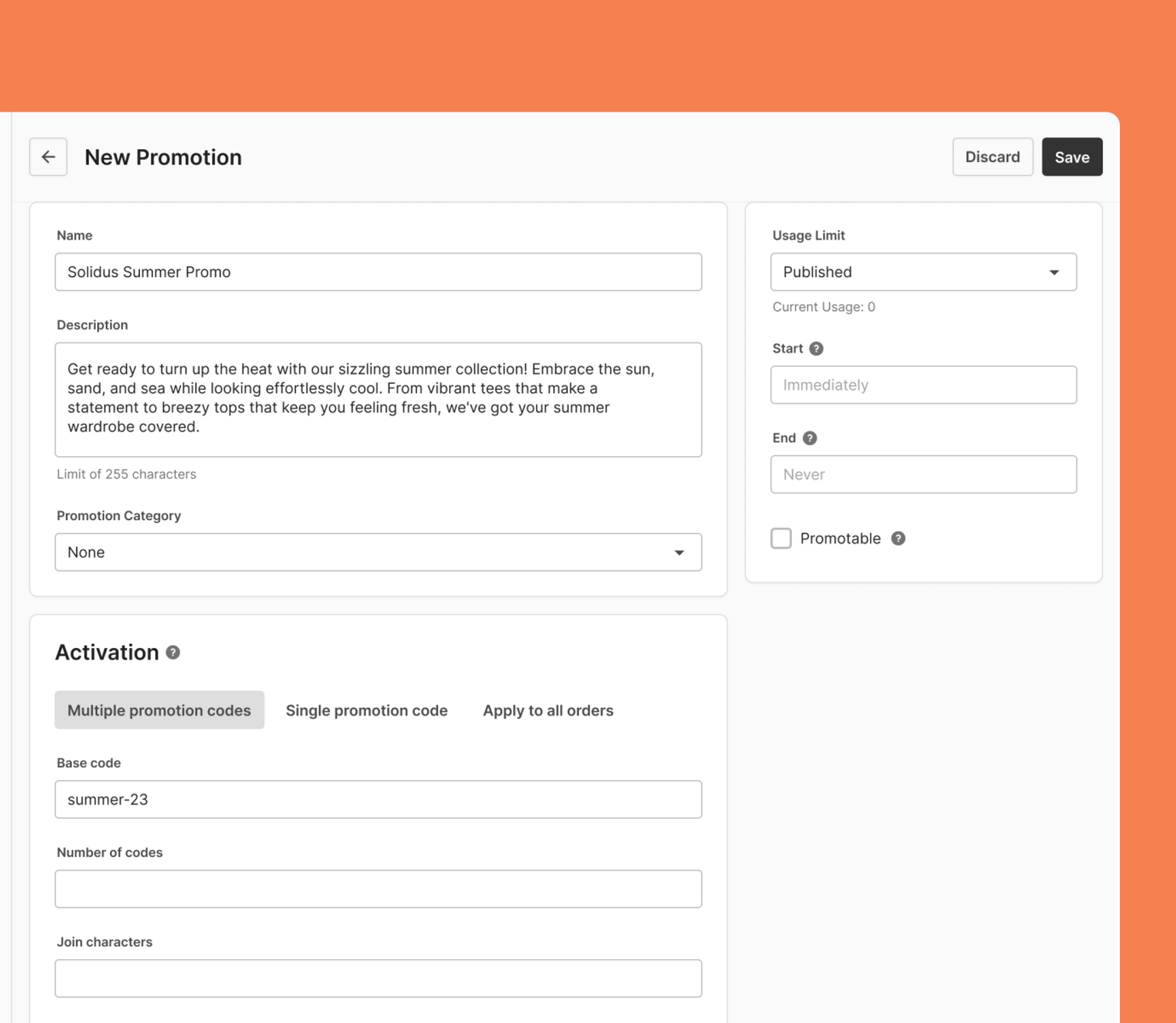The height and width of the screenshot is (1023, 1176).
Task: Click the Start date Immediately field
Action: click(x=923, y=385)
